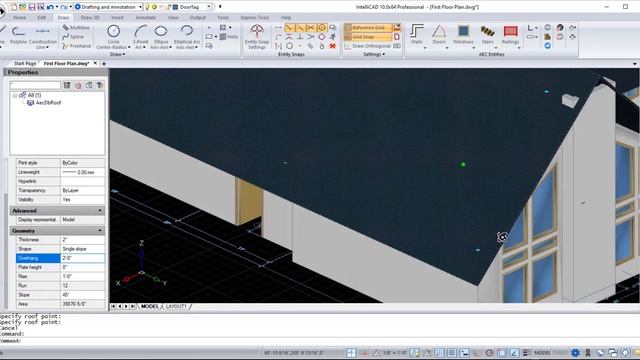Close the First Floor Plan.dwg tab
Screen dimensions: 640x360
(x=95, y=63)
